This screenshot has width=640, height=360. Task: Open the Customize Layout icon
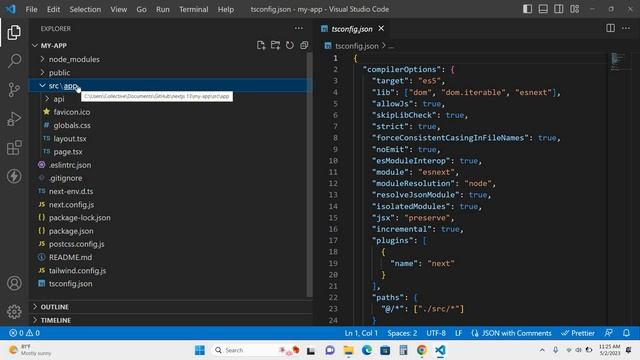coord(575,9)
